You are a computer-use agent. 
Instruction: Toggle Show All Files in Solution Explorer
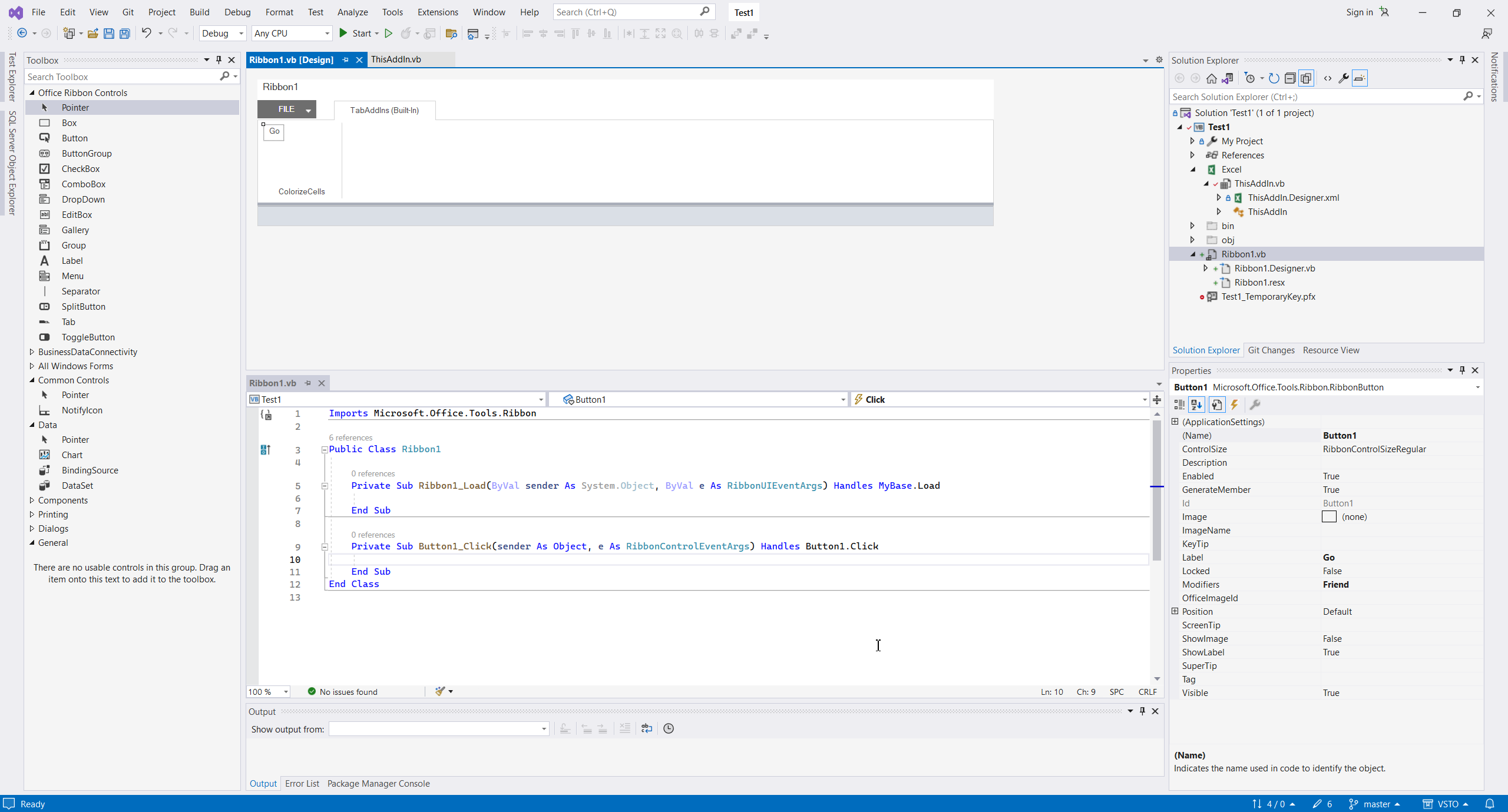pyautogui.click(x=1306, y=78)
